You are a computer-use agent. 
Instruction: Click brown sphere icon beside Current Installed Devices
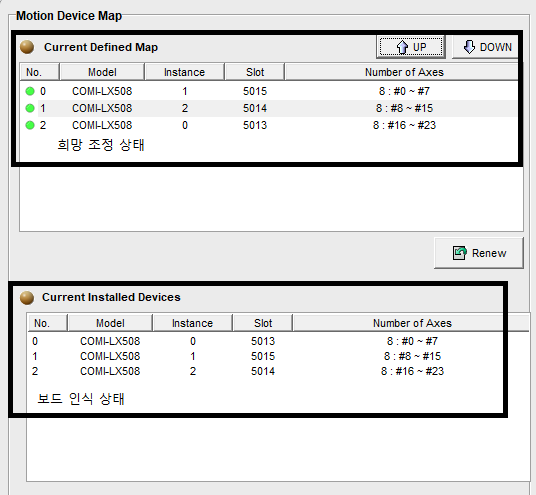pyautogui.click(x=27, y=298)
